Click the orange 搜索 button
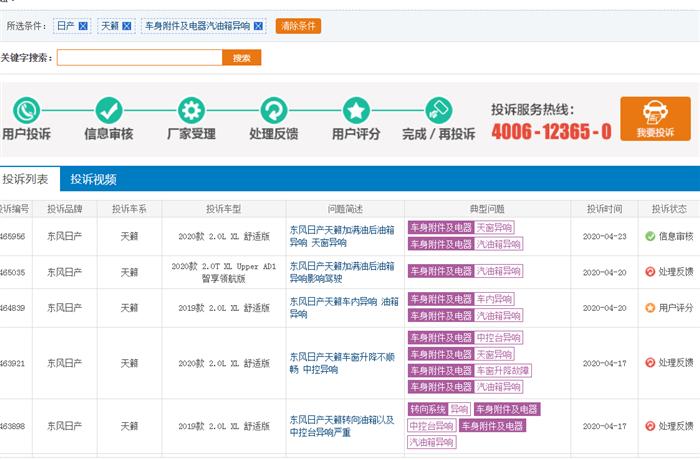The height and width of the screenshot is (460, 700). tap(242, 58)
